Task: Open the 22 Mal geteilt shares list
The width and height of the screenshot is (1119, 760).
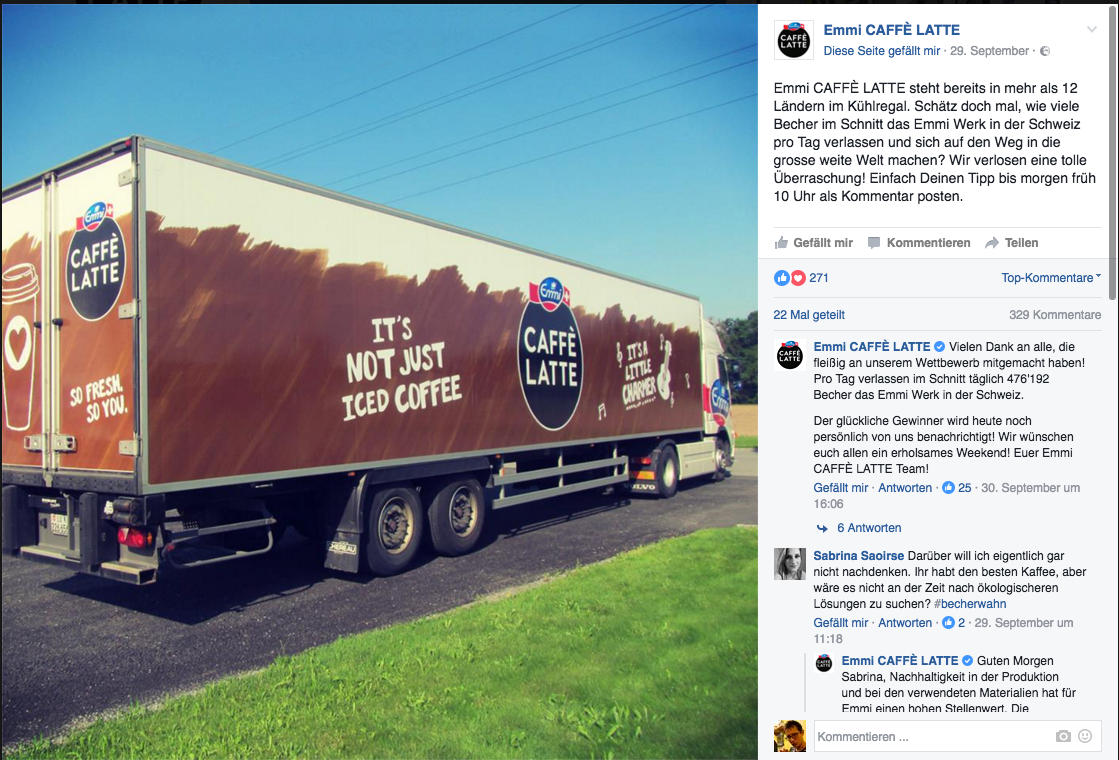Action: point(809,315)
